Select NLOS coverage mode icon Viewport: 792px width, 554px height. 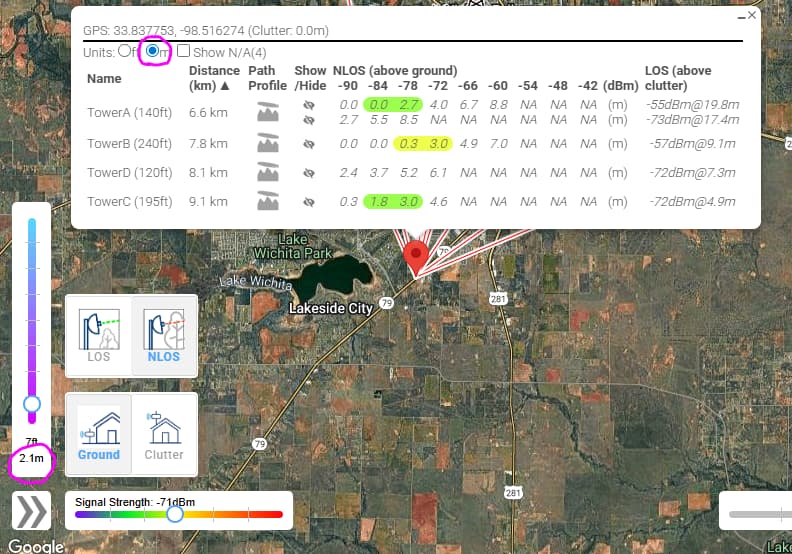(164, 335)
